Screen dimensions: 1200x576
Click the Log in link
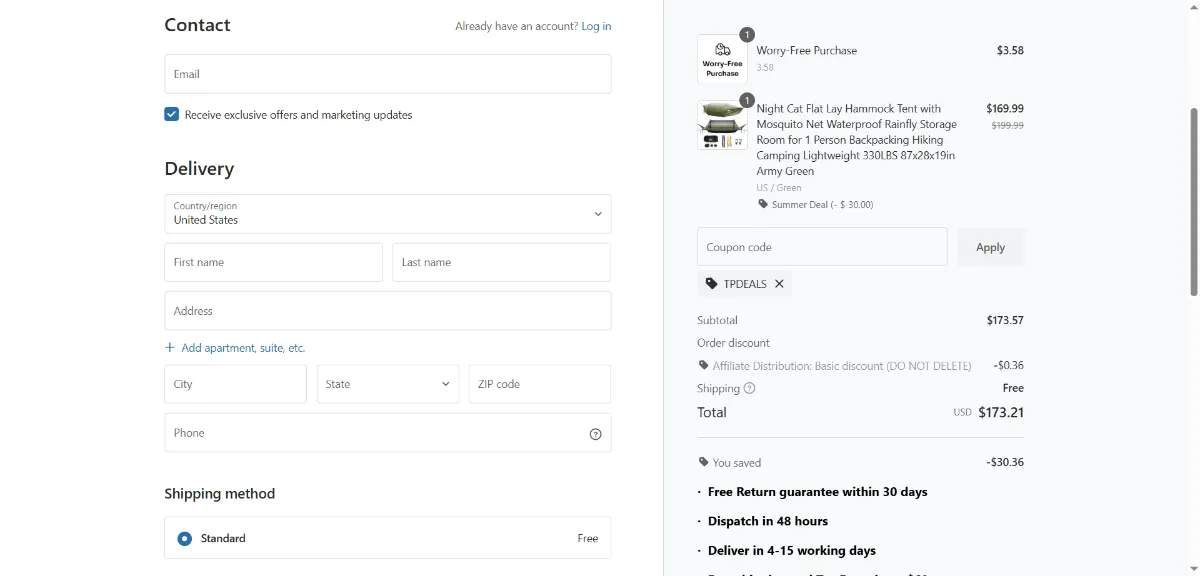tap(596, 26)
